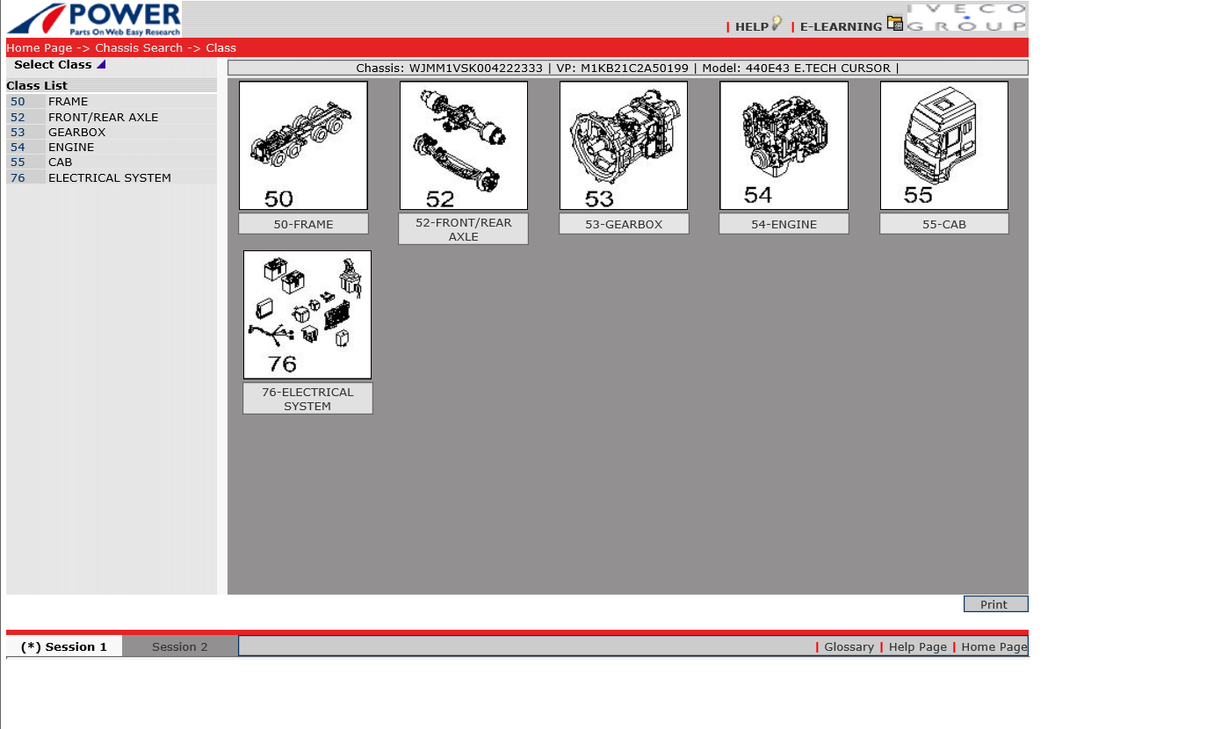
Task: Open Glossary link in footer
Action: (x=848, y=647)
